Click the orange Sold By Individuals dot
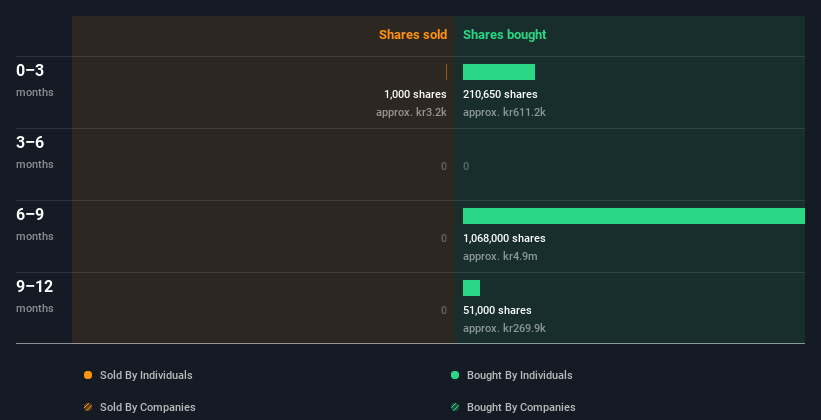This screenshot has width=821, height=420. pos(88,375)
